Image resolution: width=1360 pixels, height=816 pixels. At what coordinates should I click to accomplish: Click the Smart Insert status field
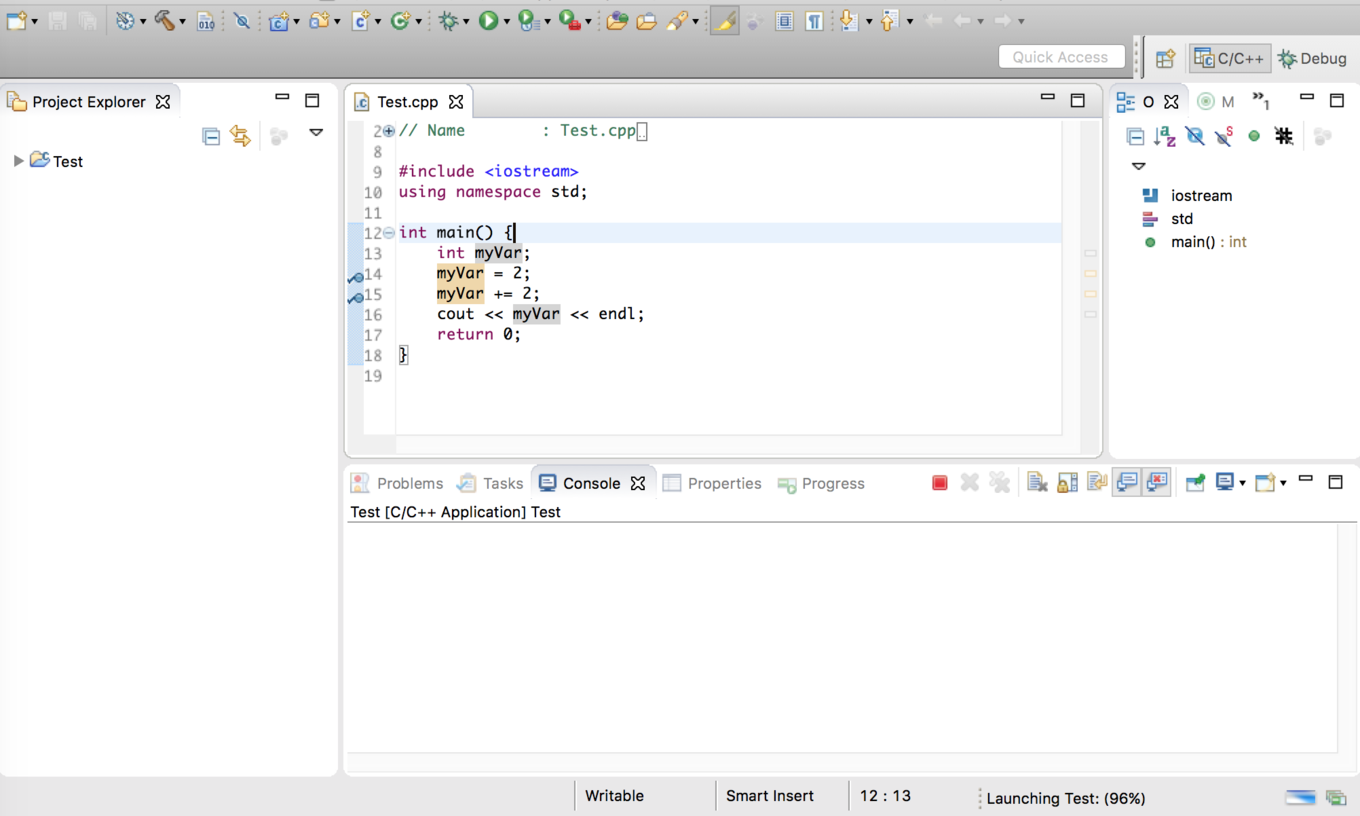pyautogui.click(x=770, y=797)
